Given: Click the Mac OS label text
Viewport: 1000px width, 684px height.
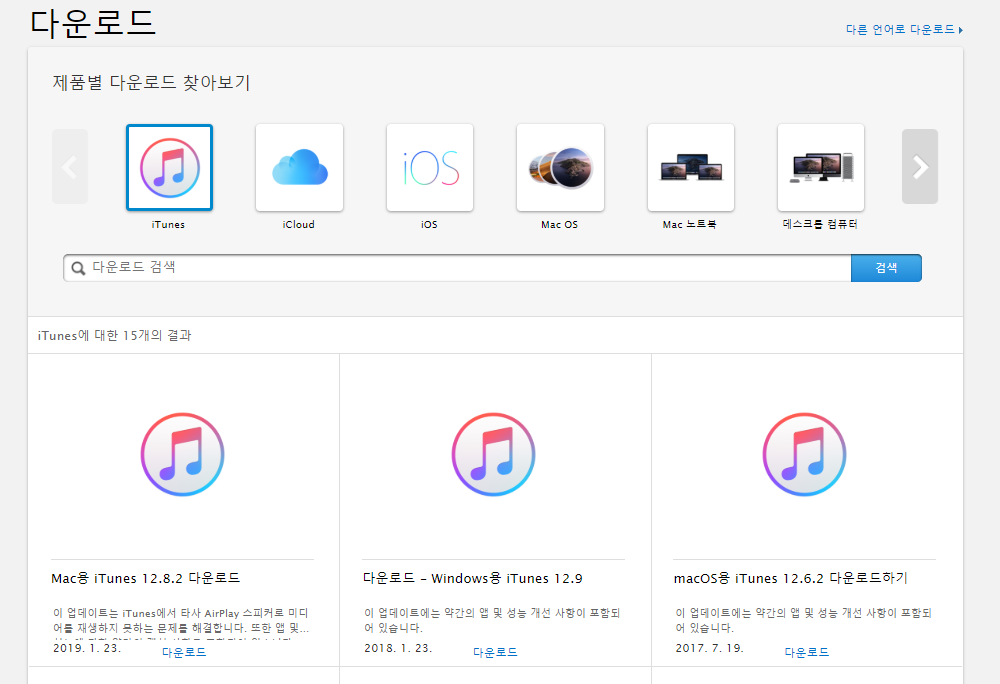Looking at the screenshot, I should 559,224.
